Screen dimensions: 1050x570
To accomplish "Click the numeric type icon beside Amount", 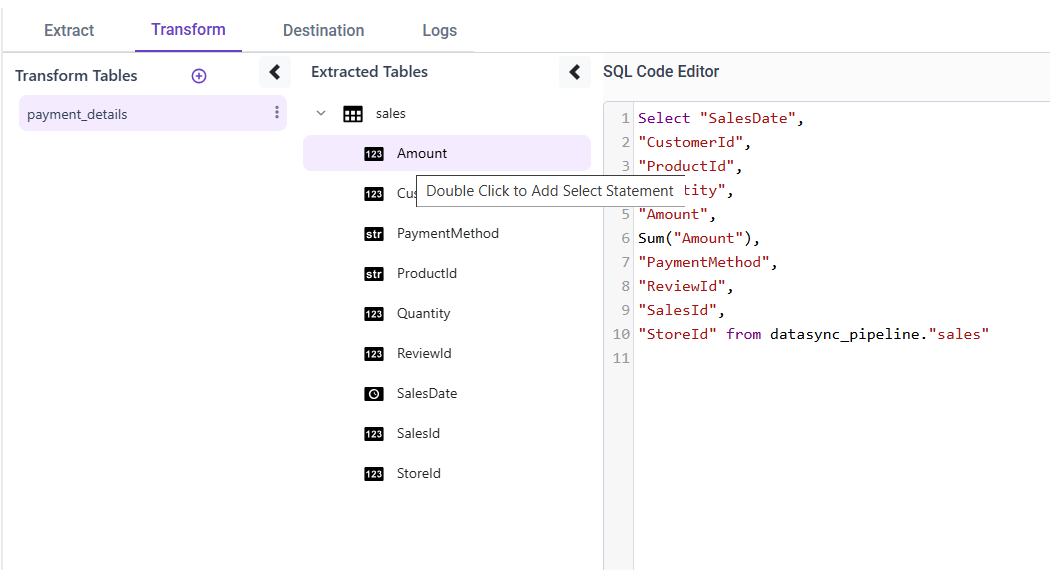I will coord(374,154).
